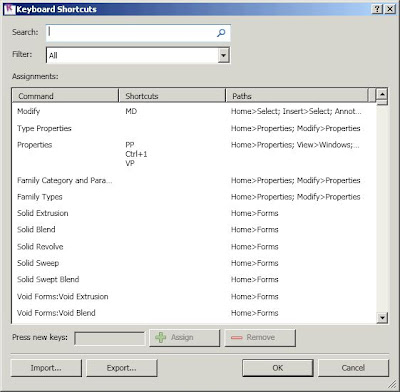
Task: Select the Family Category and Para... row
Action: [x=194, y=180]
